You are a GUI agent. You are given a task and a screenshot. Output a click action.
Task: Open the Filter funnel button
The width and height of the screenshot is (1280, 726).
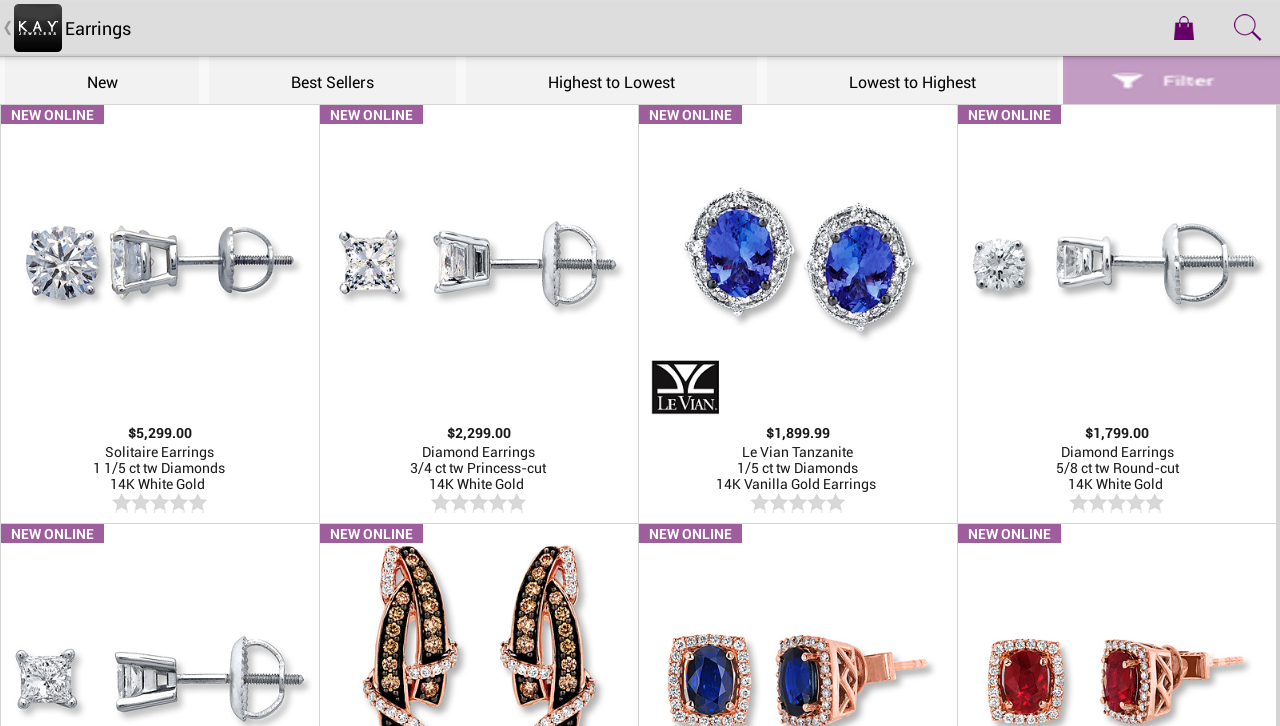pos(1171,81)
